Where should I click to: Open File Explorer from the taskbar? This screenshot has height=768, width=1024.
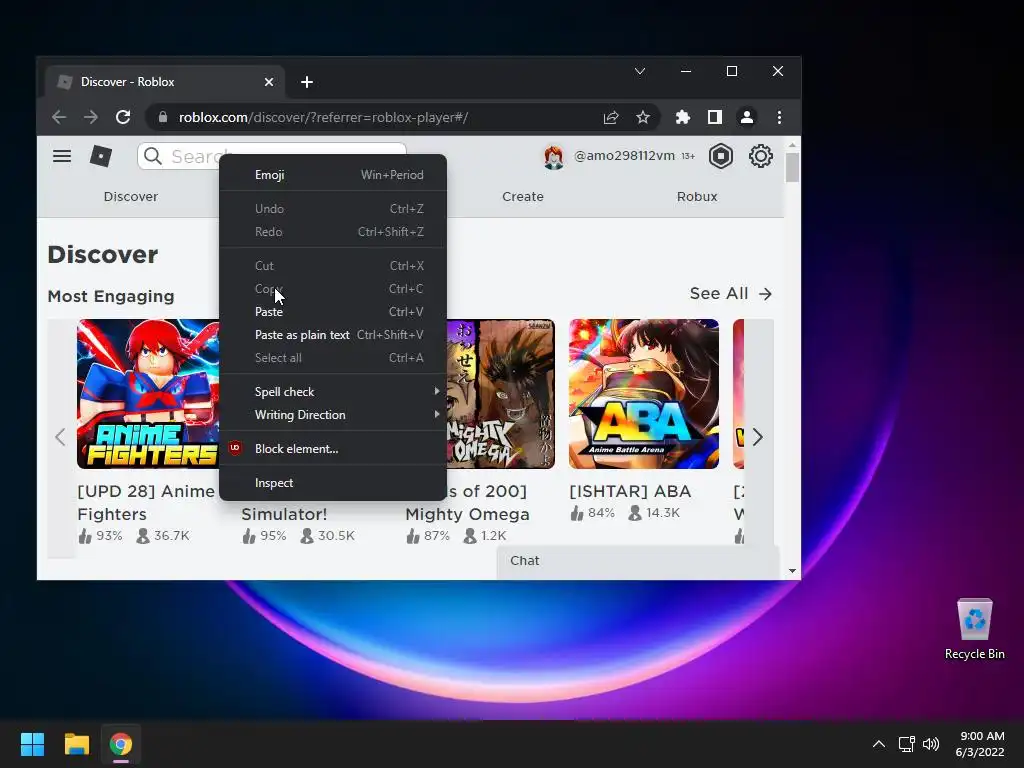[x=76, y=744]
